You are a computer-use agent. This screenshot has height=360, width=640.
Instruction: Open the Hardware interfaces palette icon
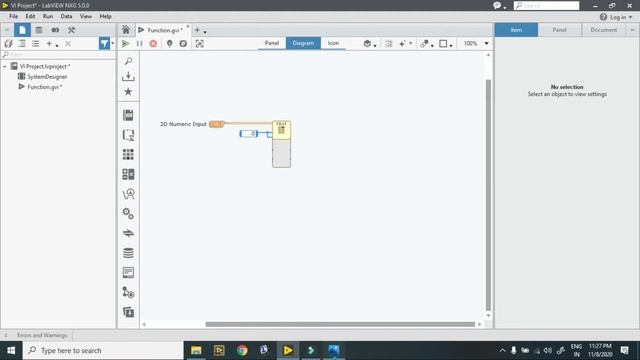[128, 292]
